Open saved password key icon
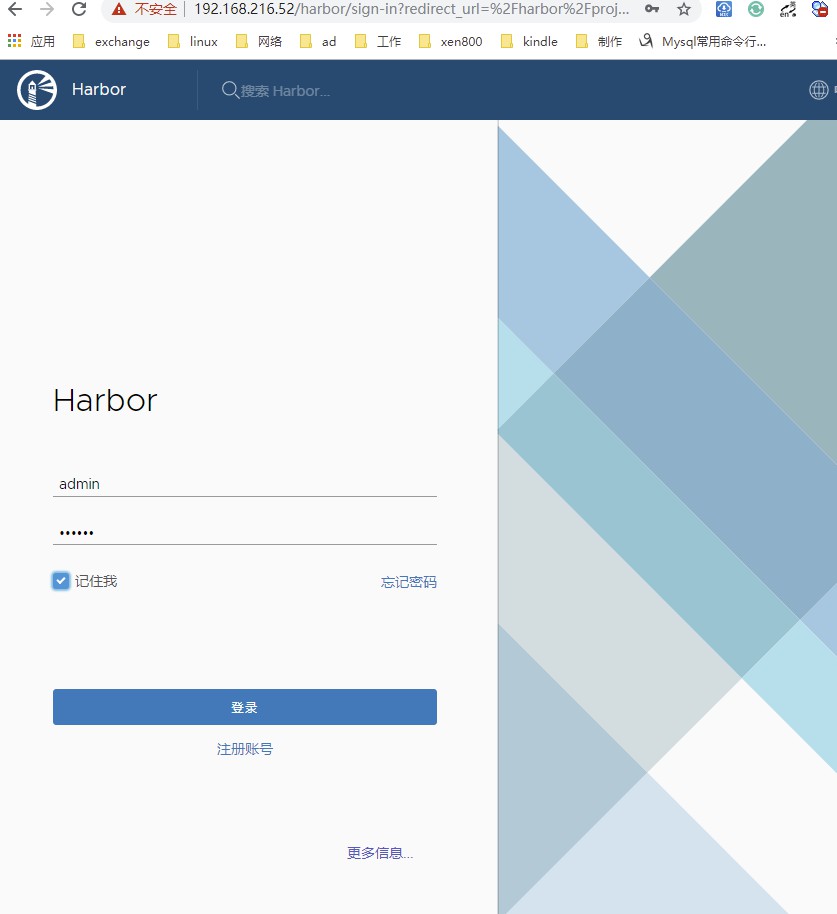The image size is (837, 914). pos(652,9)
